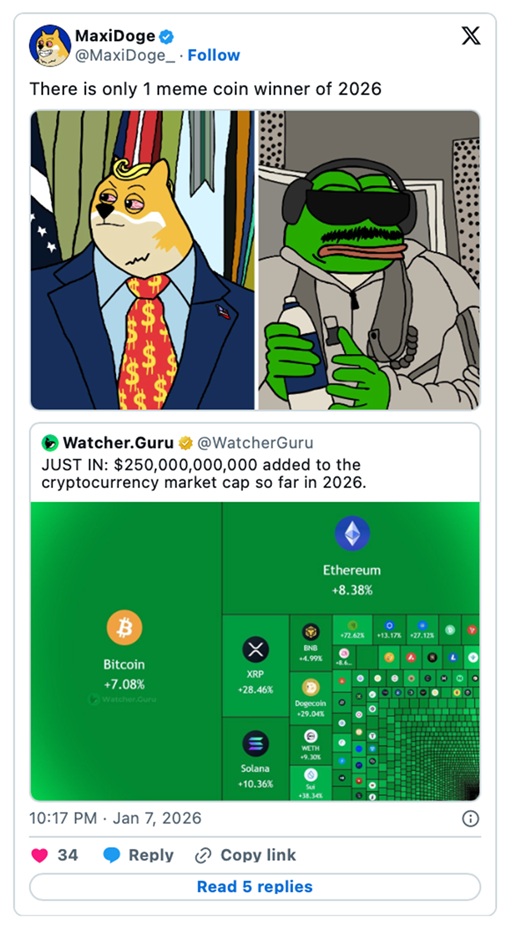The width and height of the screenshot is (512, 930).
Task: Open the Pepe with headphones image
Action: (369, 260)
